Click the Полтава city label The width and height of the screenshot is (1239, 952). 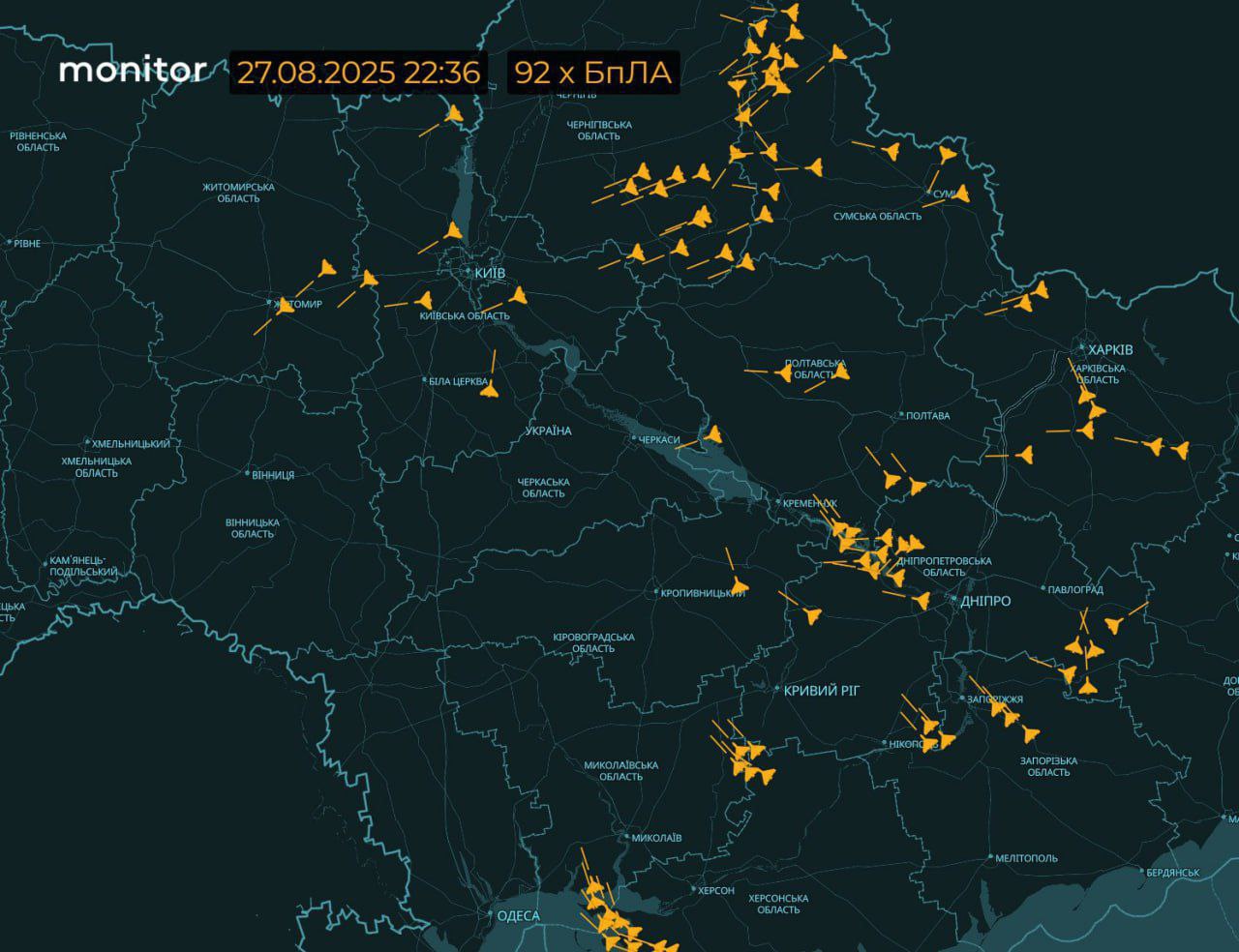[926, 416]
